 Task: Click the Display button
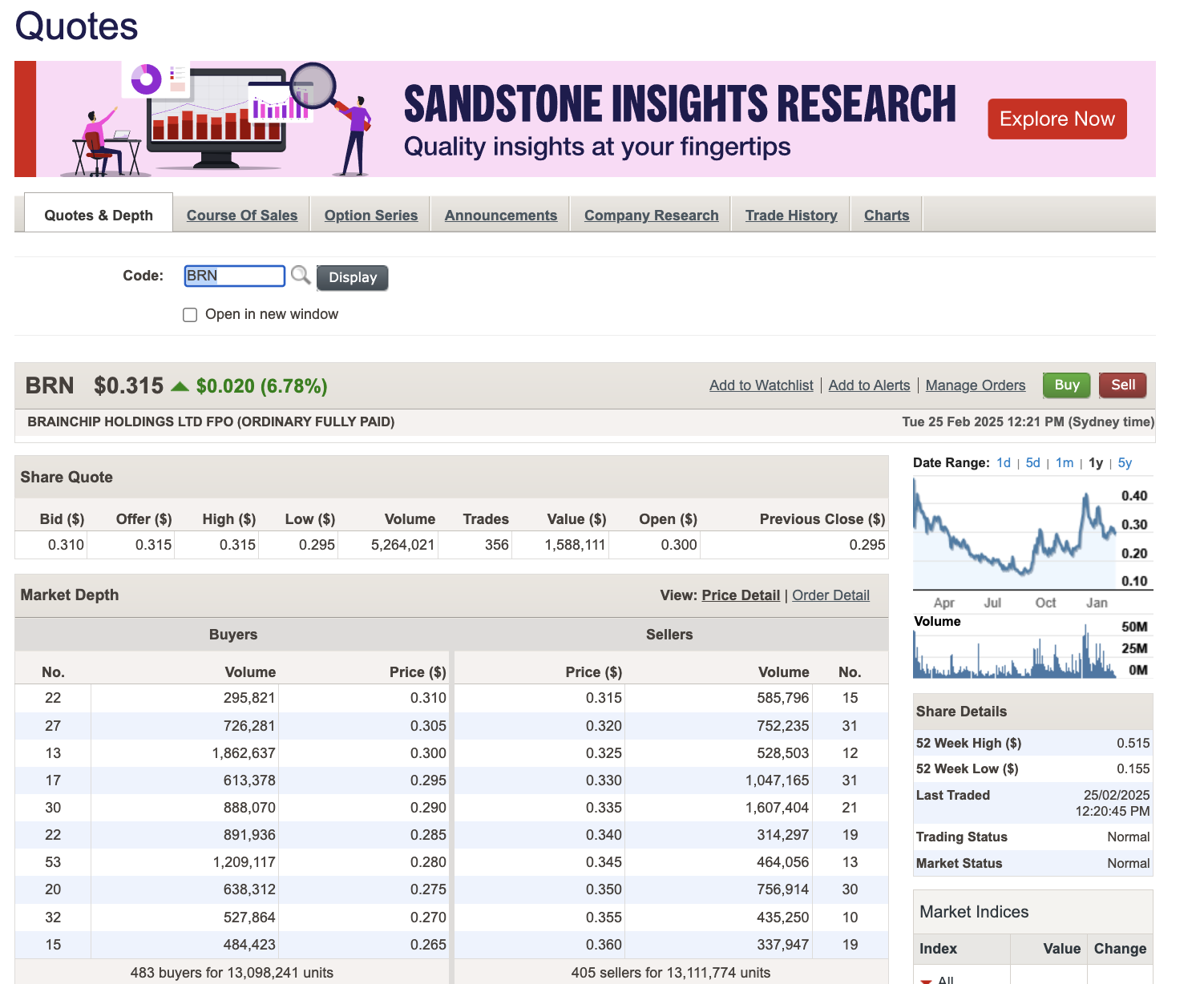(x=353, y=277)
